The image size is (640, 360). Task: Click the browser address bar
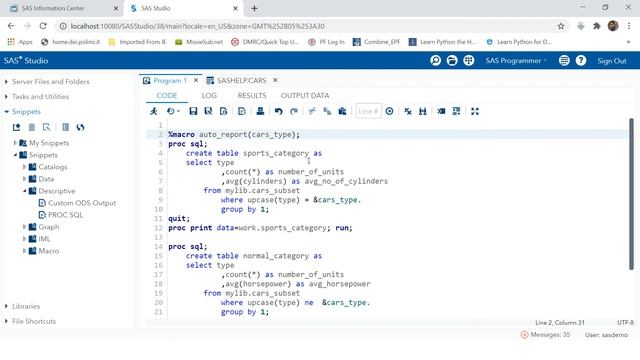pos(306,26)
